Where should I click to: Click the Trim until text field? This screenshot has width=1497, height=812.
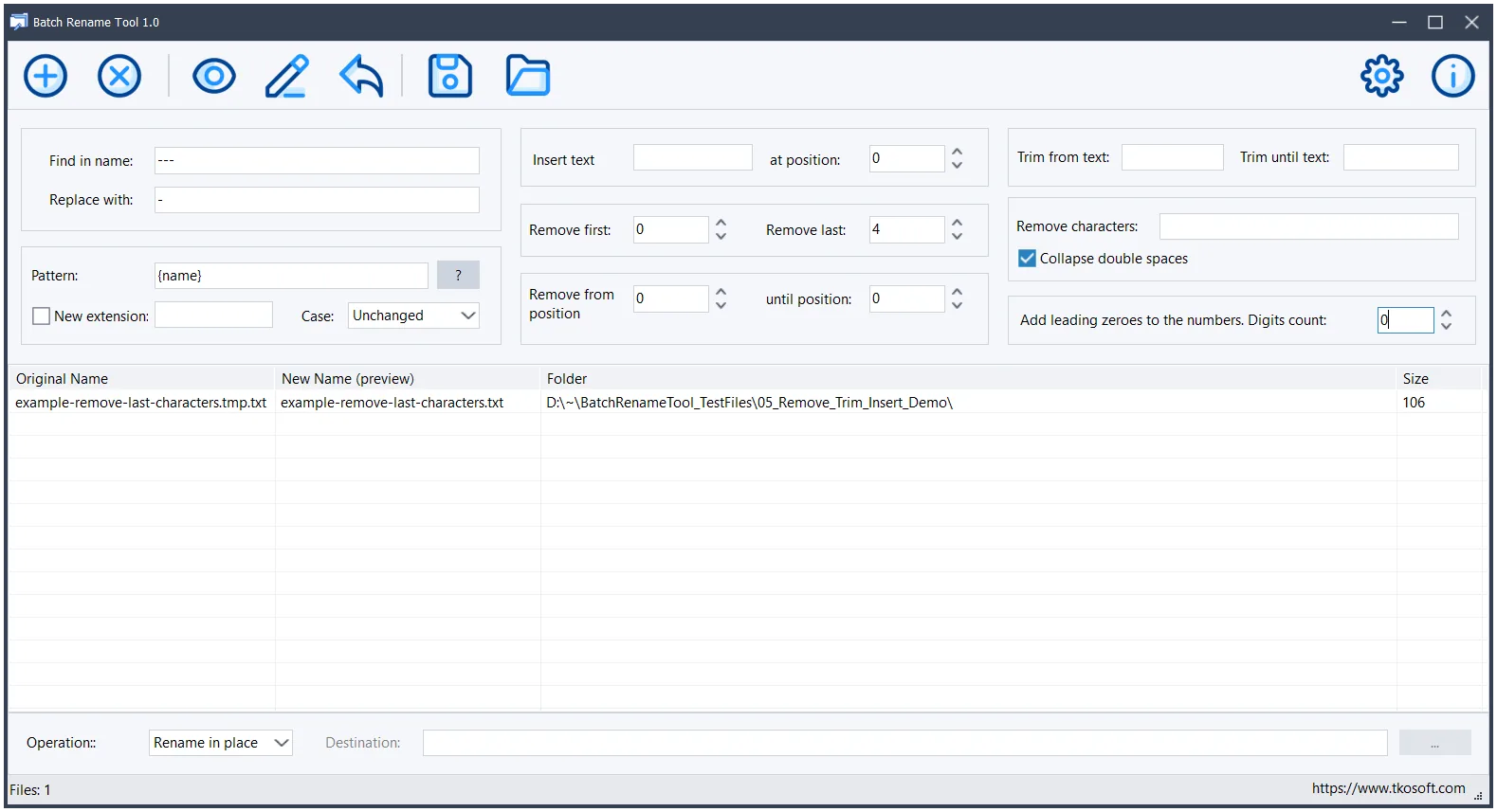1401,157
